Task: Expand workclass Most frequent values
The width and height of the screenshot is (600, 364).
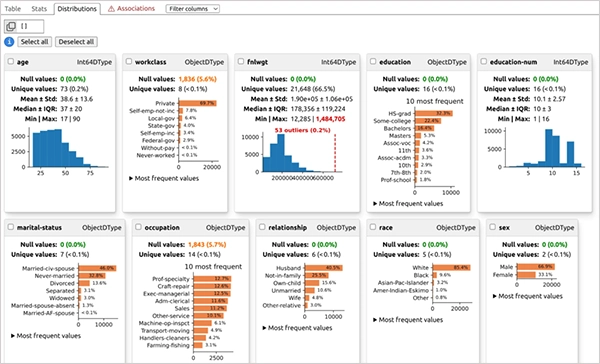Action: (x=164, y=178)
